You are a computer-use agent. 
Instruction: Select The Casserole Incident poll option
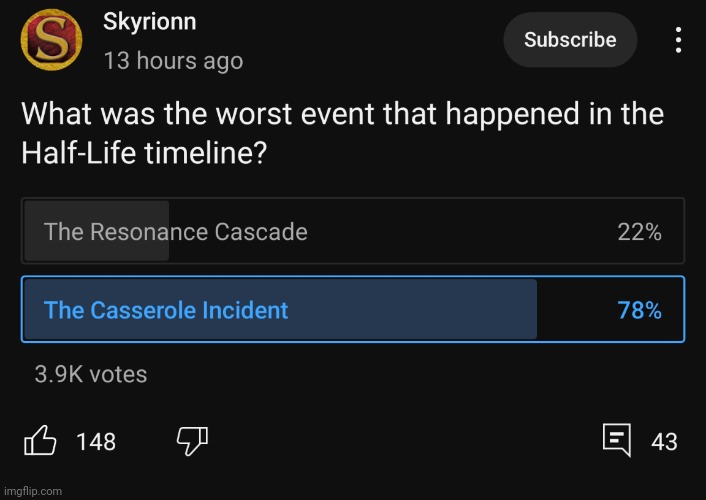click(x=353, y=309)
